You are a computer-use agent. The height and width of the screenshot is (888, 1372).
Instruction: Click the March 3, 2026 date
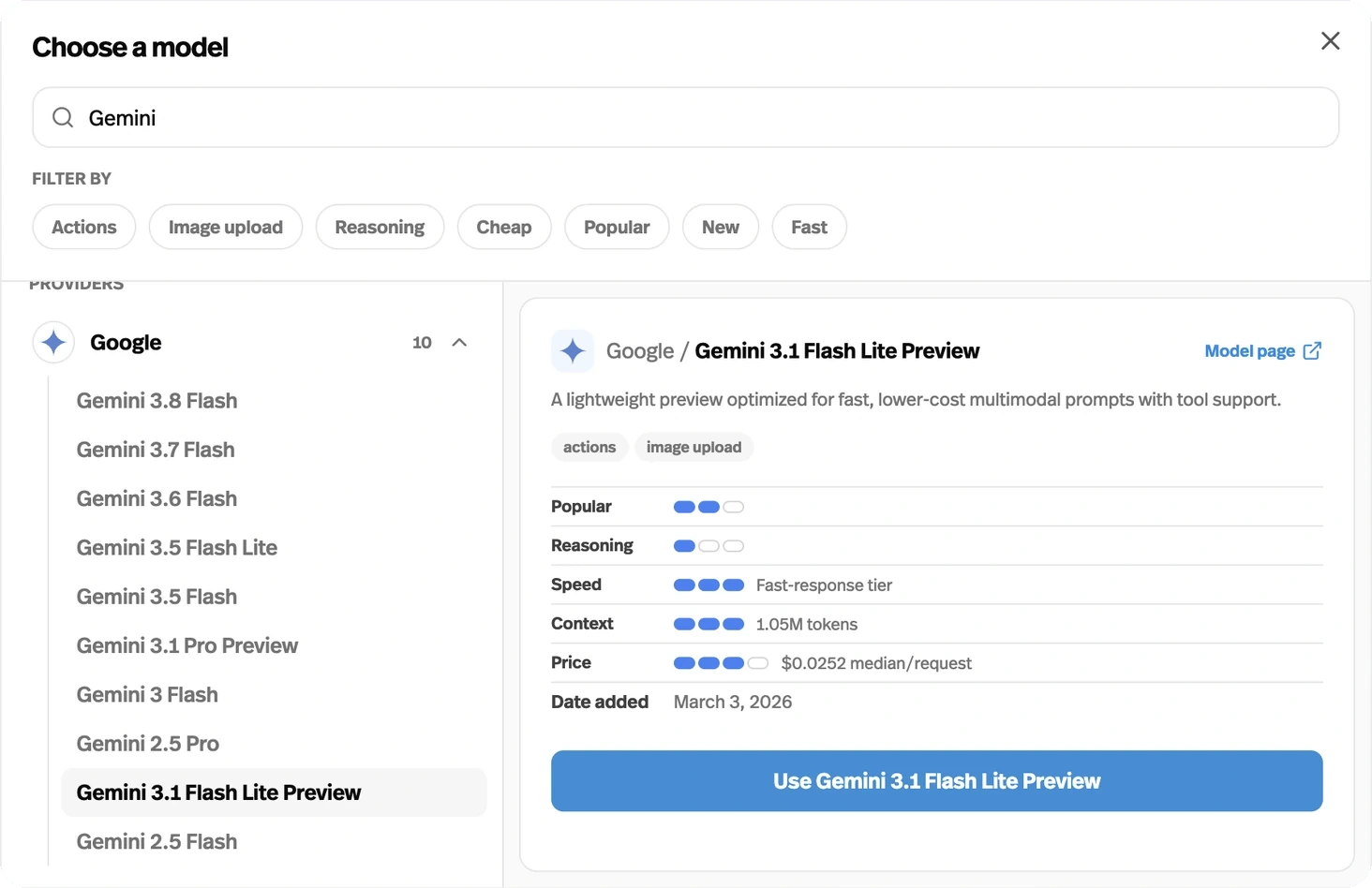point(733,703)
